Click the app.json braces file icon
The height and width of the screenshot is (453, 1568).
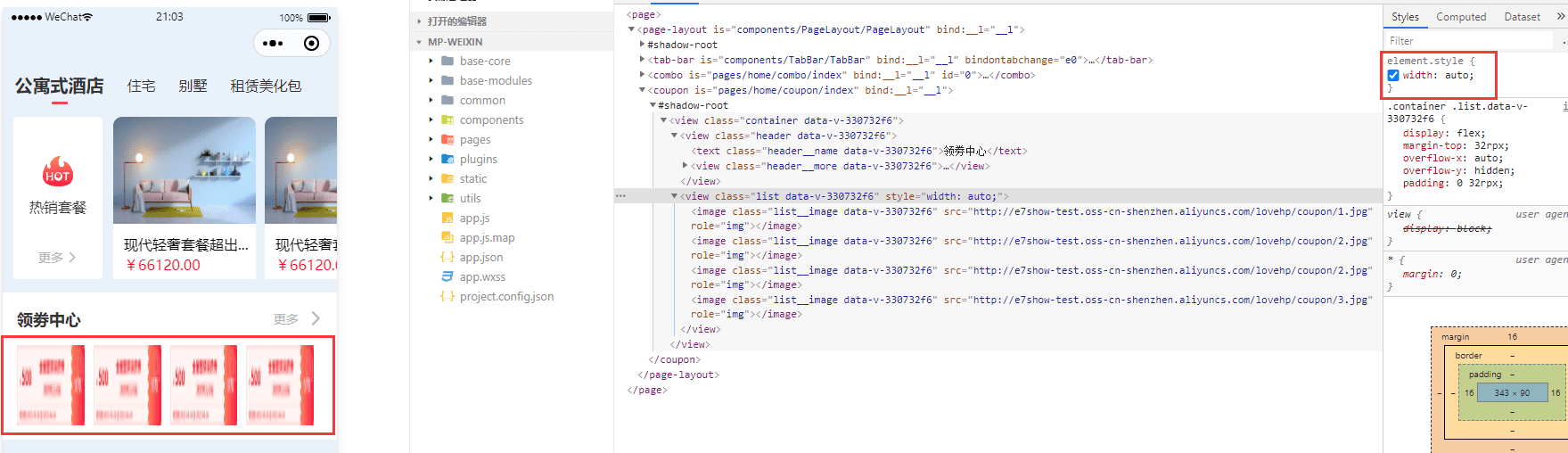447,257
